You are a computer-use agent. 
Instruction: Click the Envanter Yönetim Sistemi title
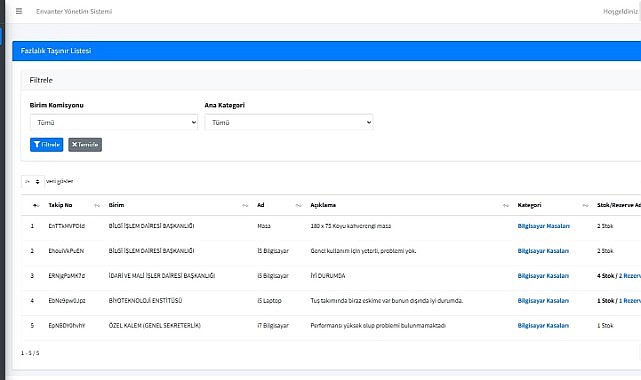click(x=74, y=11)
